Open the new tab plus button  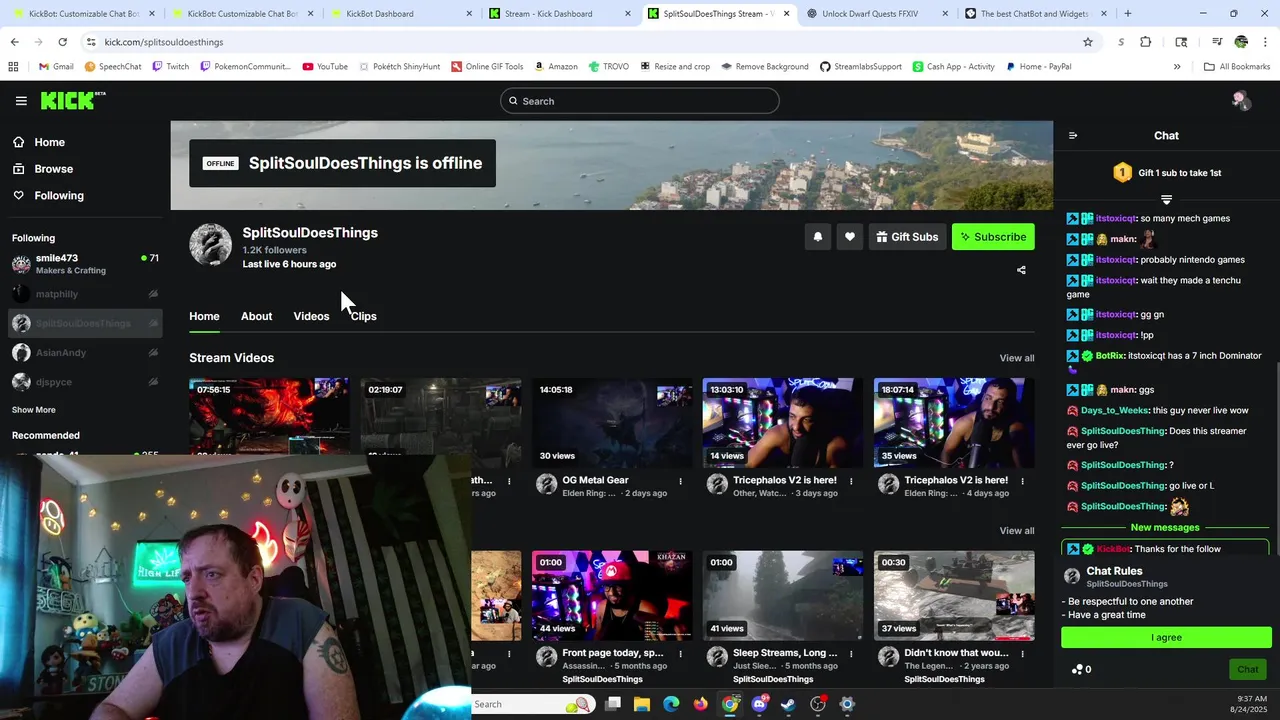[1128, 14]
